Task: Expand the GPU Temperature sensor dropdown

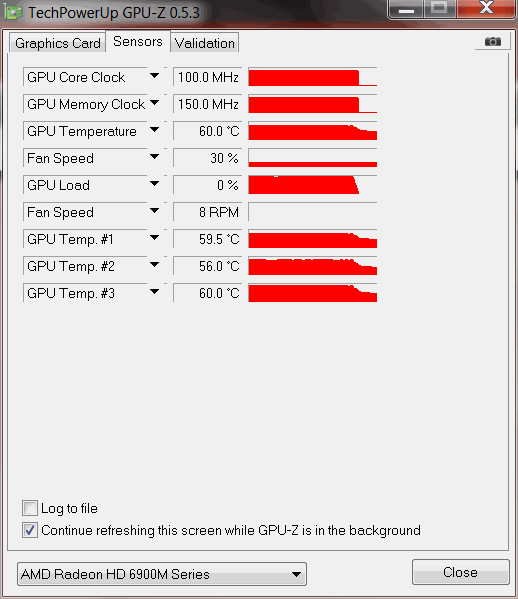Action: pos(154,130)
